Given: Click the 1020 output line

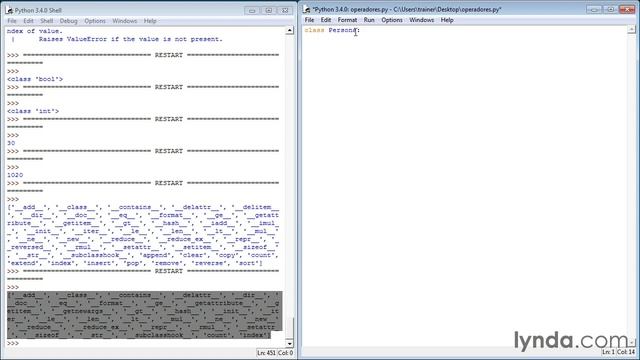Looking at the screenshot, I should pos(15,175).
